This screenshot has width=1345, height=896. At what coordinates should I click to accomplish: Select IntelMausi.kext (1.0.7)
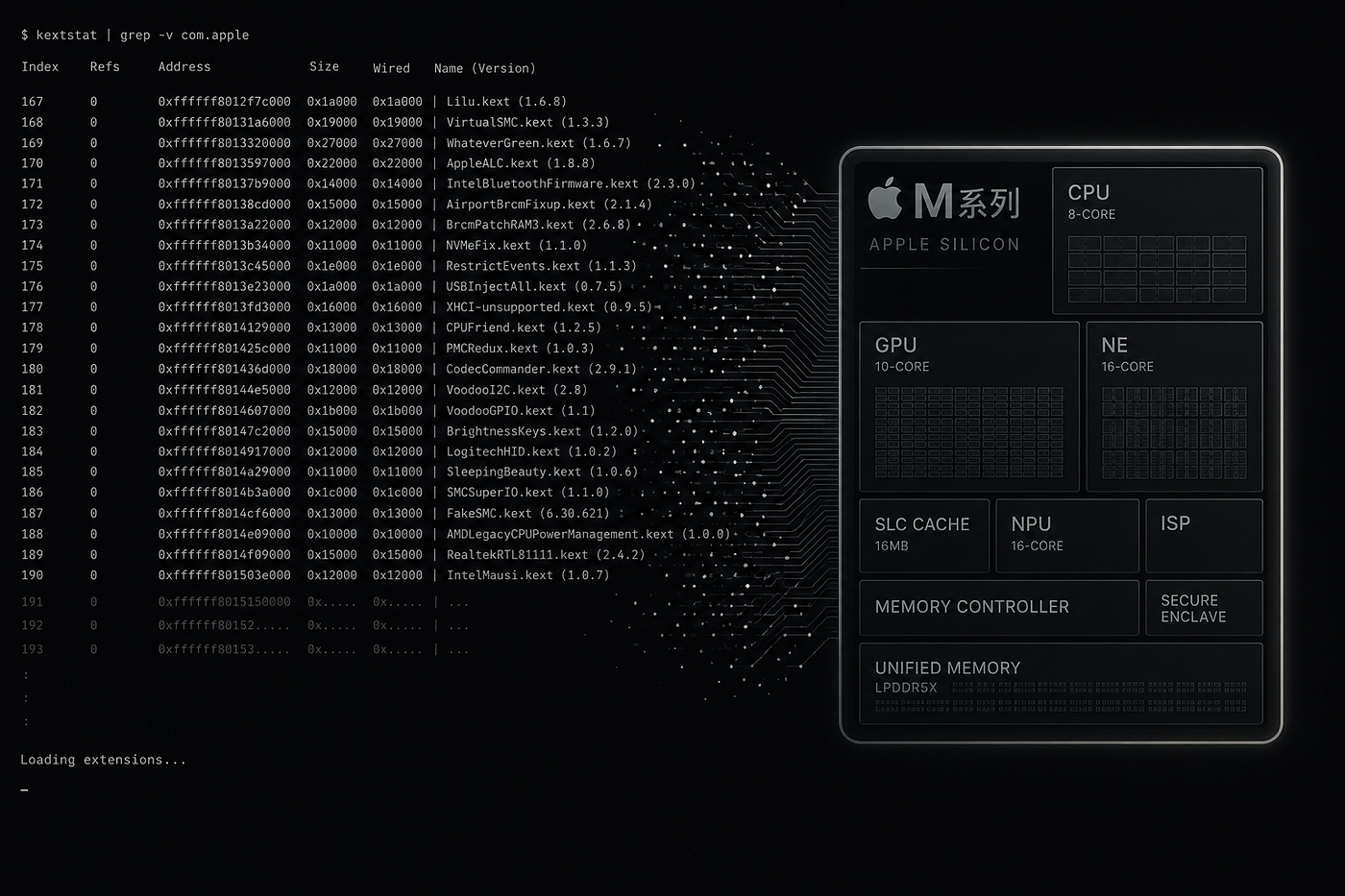[527, 575]
